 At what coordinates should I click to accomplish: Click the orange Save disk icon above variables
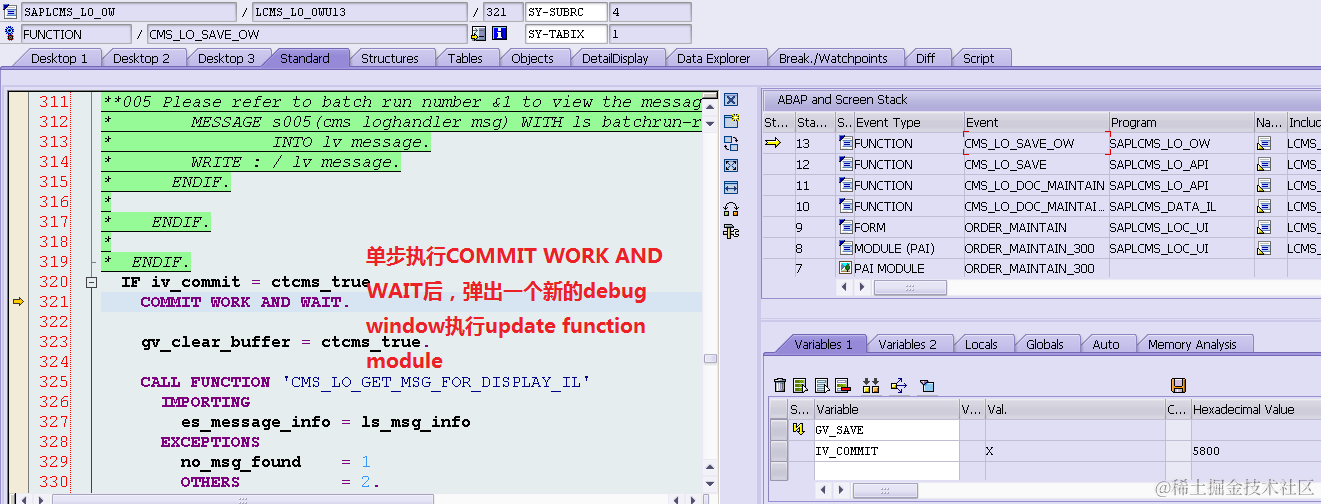[x=1178, y=385]
